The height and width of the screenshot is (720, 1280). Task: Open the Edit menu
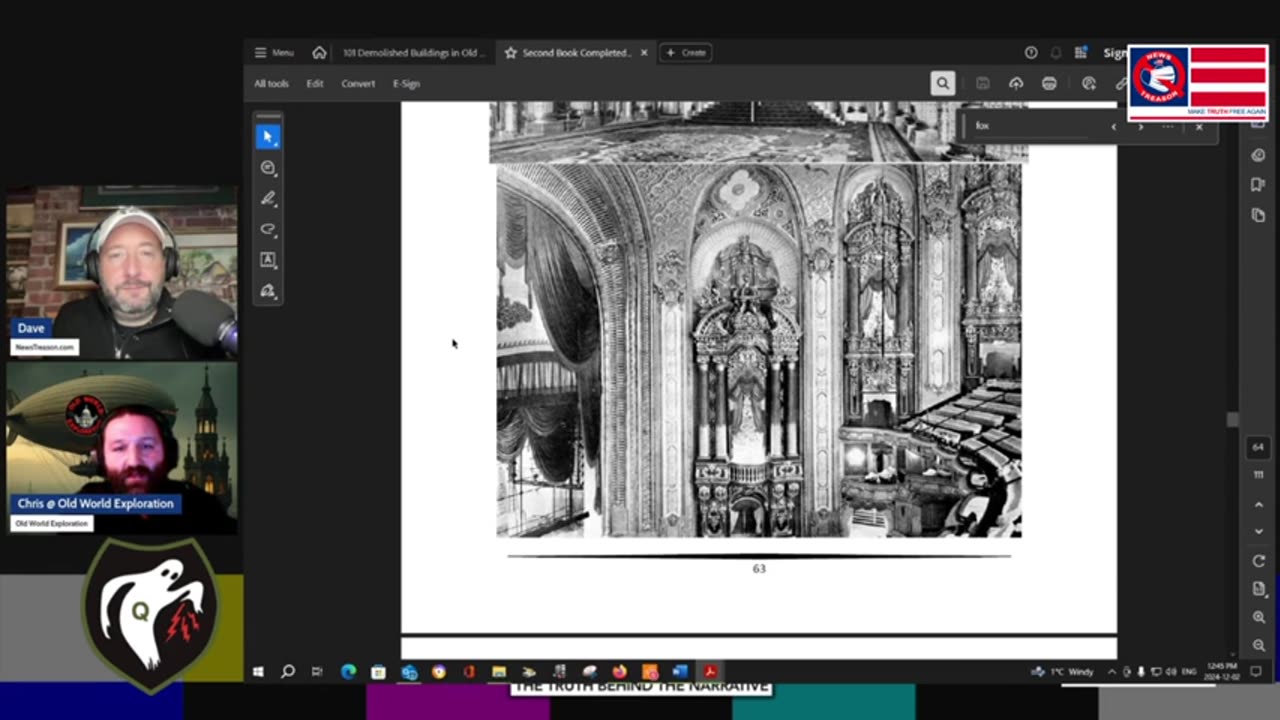(x=315, y=84)
